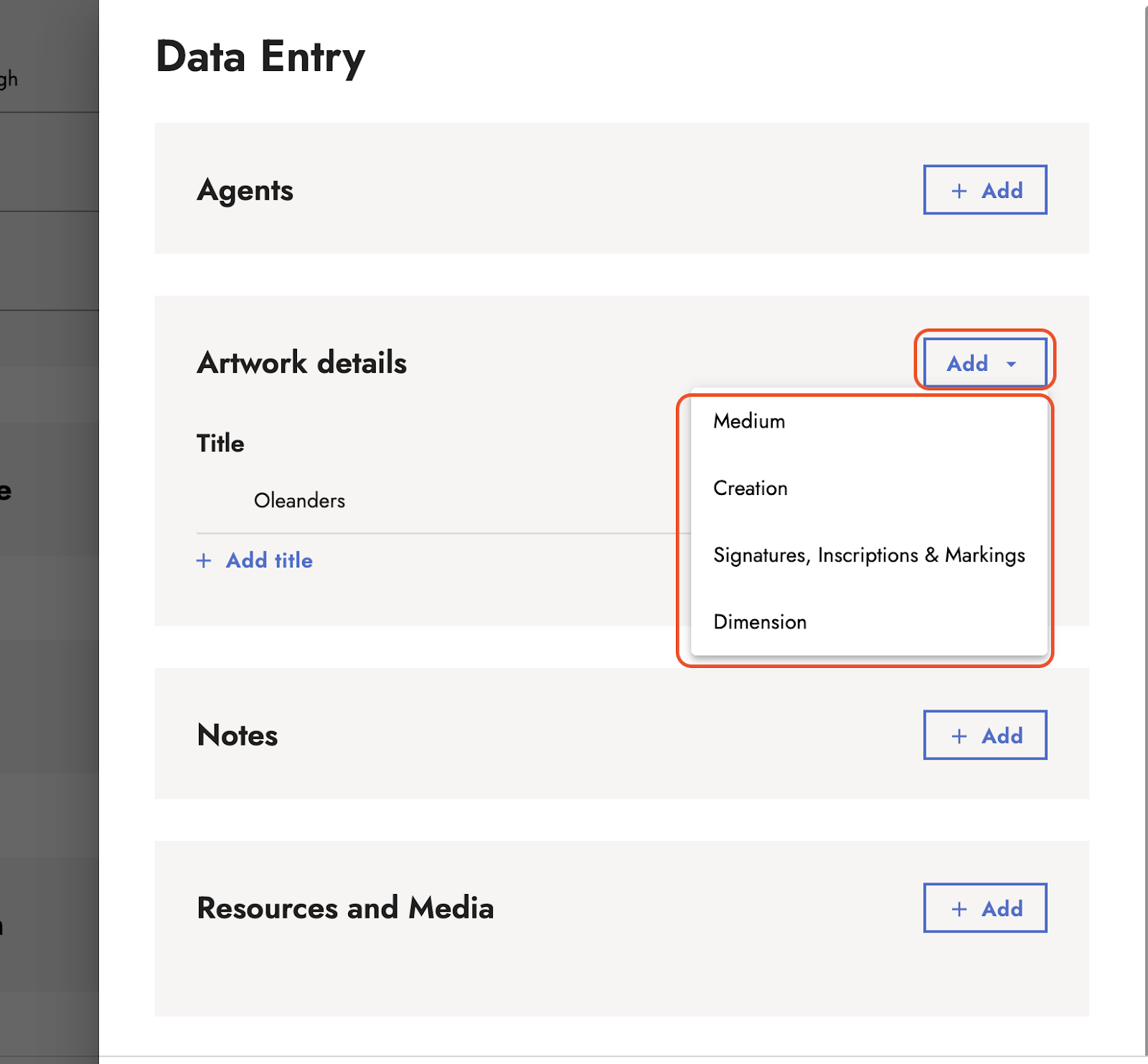This screenshot has width=1148, height=1064.
Task: Choose Creation in the dropdown list
Action: pyautogui.click(x=751, y=489)
